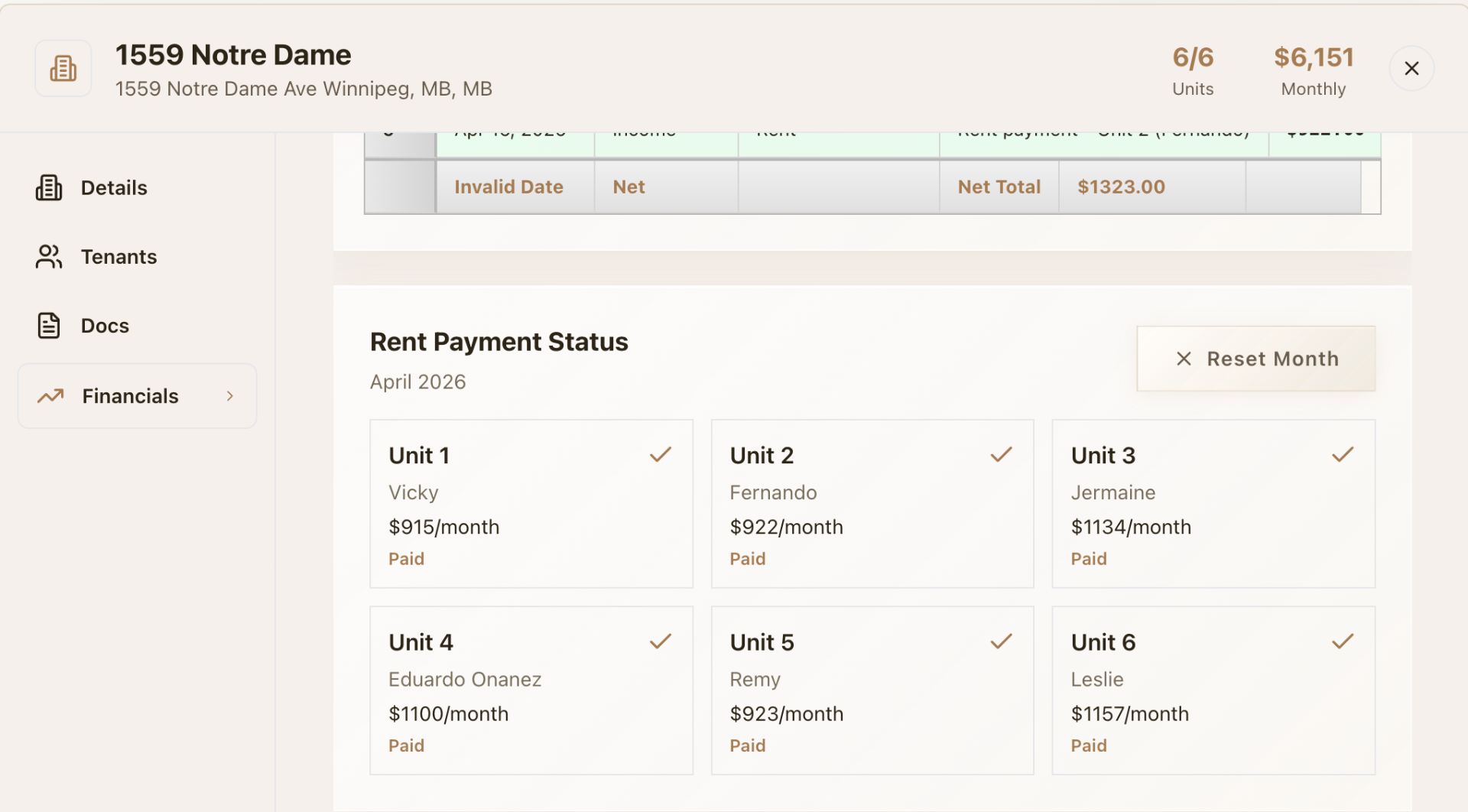The height and width of the screenshot is (812, 1468).
Task: Toggle paid checkmark for Unit 3
Action: click(x=1343, y=455)
